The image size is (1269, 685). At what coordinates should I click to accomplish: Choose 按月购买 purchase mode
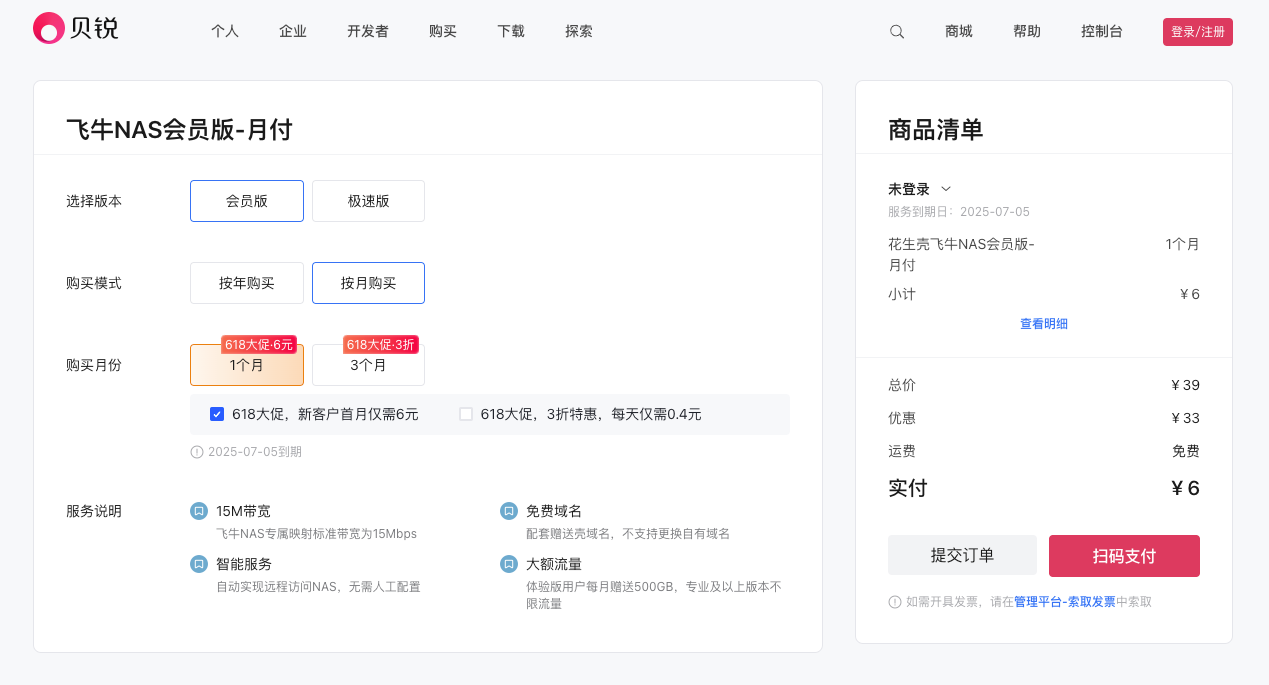(368, 283)
